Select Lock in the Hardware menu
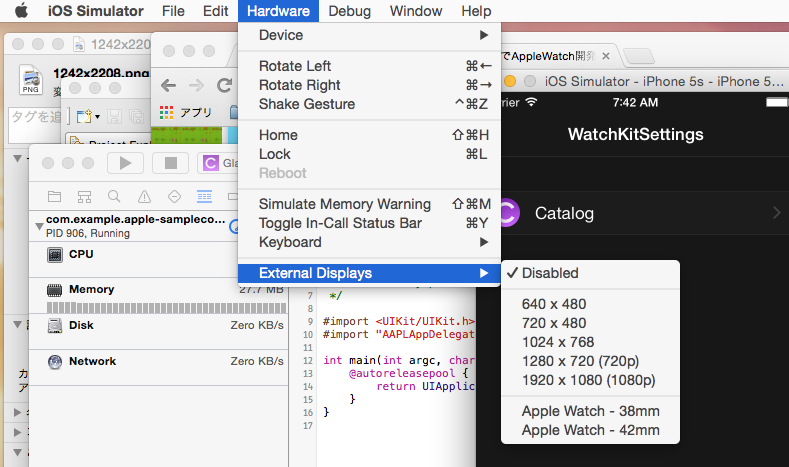The image size is (789, 467). coord(369,154)
